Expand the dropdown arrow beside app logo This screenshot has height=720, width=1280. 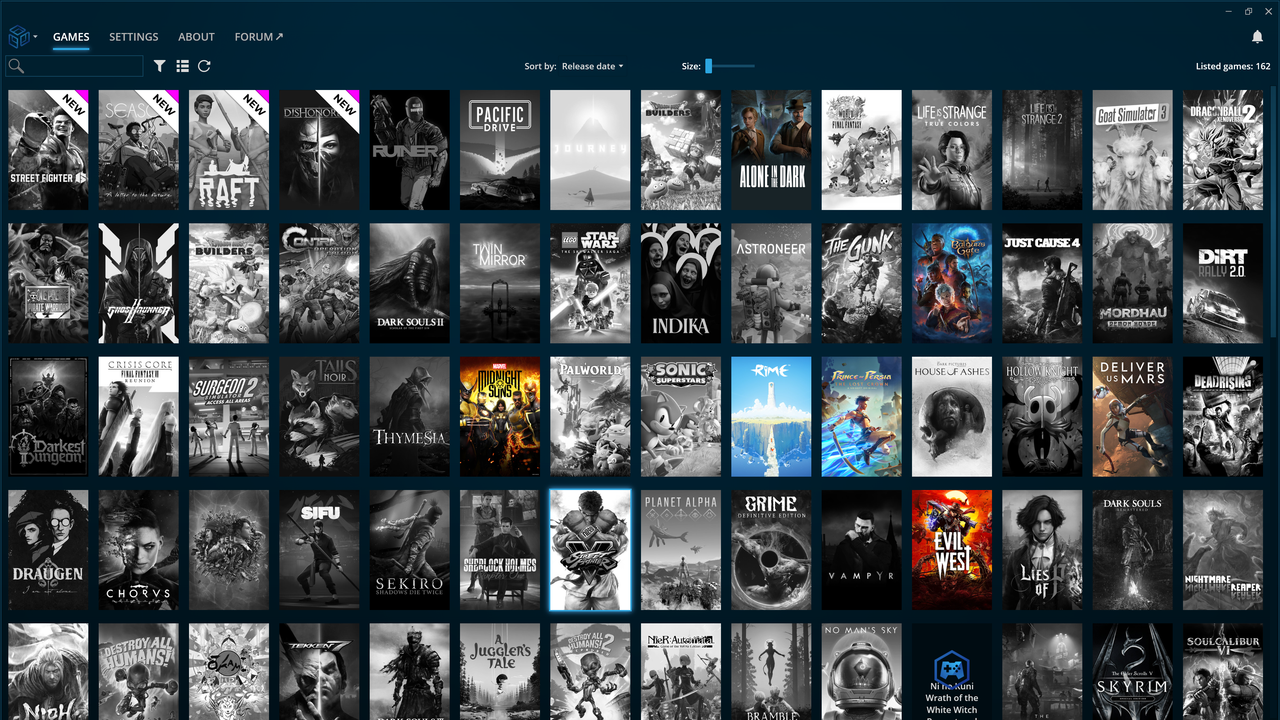(36, 37)
